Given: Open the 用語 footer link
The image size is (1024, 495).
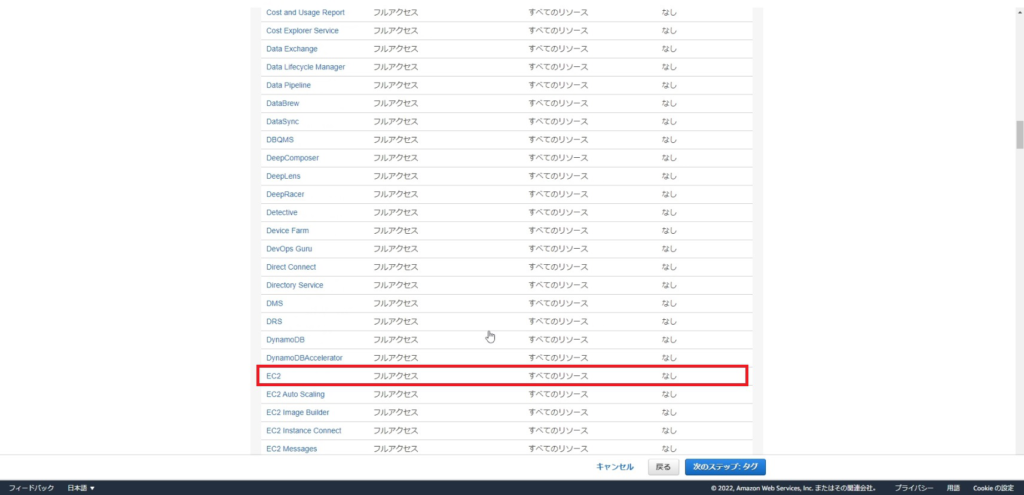Looking at the screenshot, I should coord(953,488).
